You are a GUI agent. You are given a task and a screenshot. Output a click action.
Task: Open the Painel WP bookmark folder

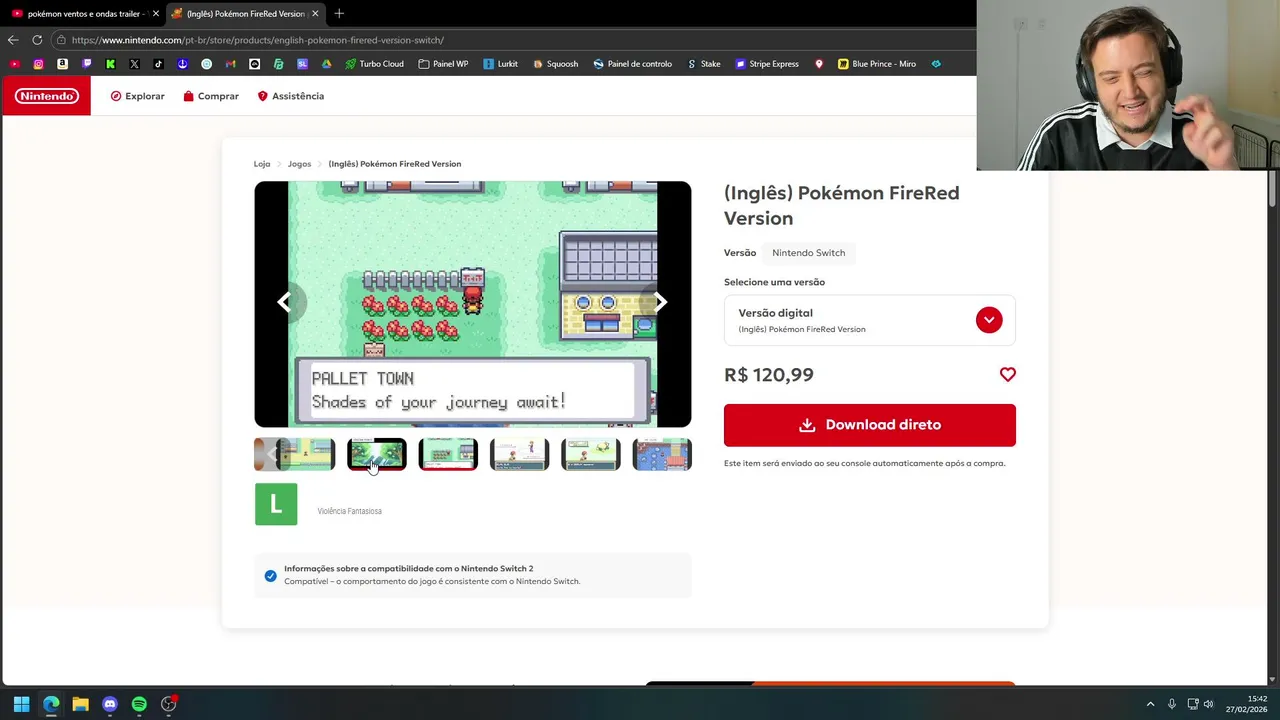[x=443, y=64]
